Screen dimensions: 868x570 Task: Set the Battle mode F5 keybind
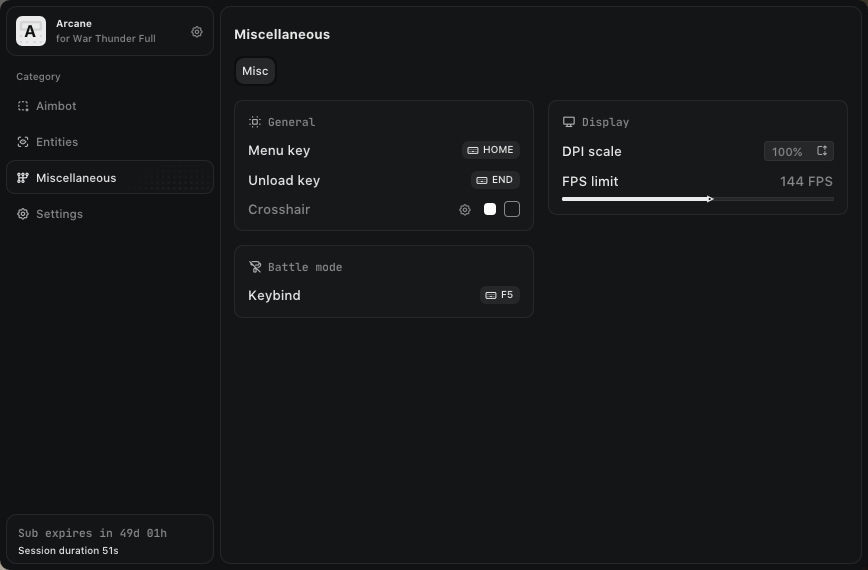click(499, 295)
